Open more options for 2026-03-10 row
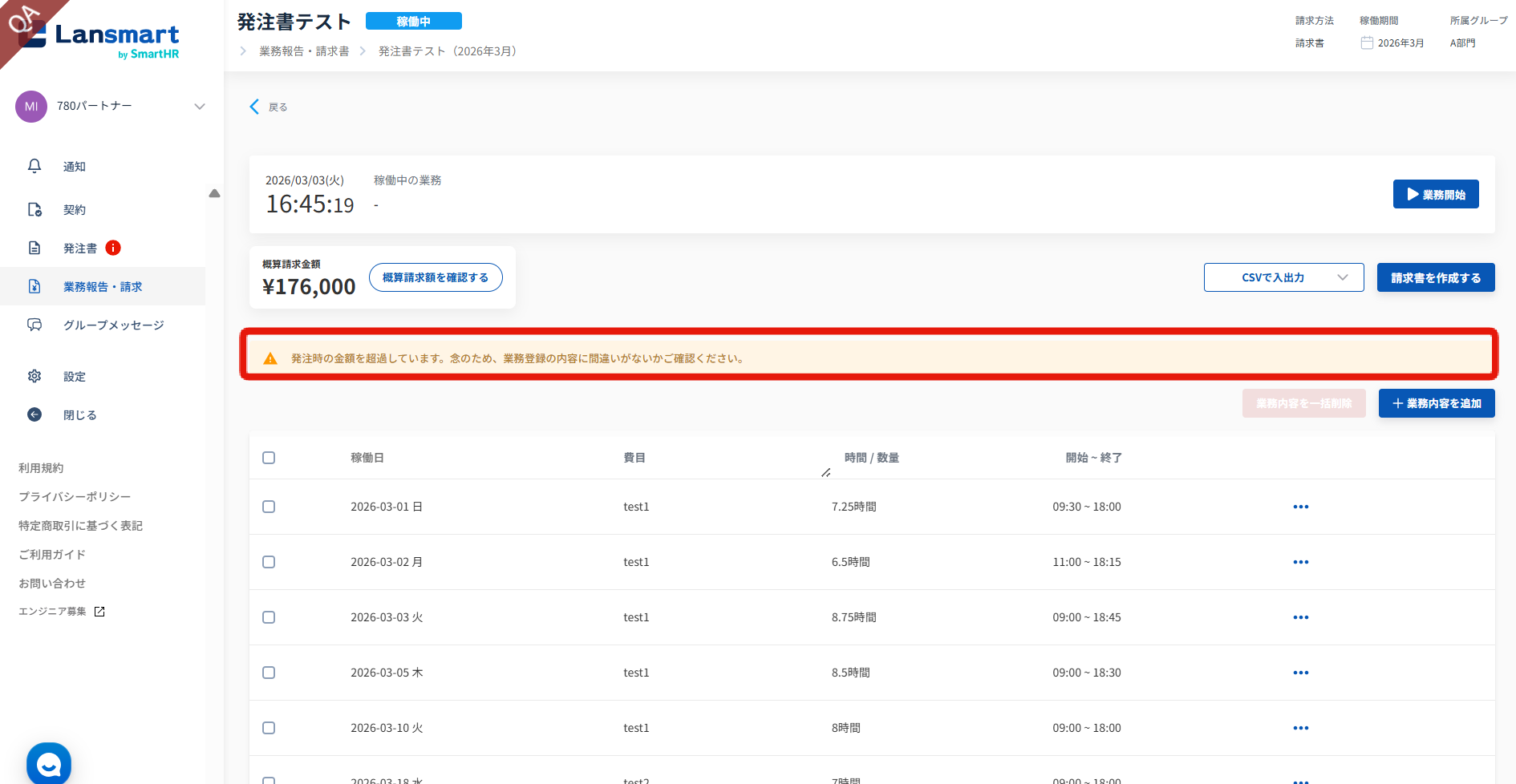The width and height of the screenshot is (1516, 784). pyautogui.click(x=1301, y=728)
